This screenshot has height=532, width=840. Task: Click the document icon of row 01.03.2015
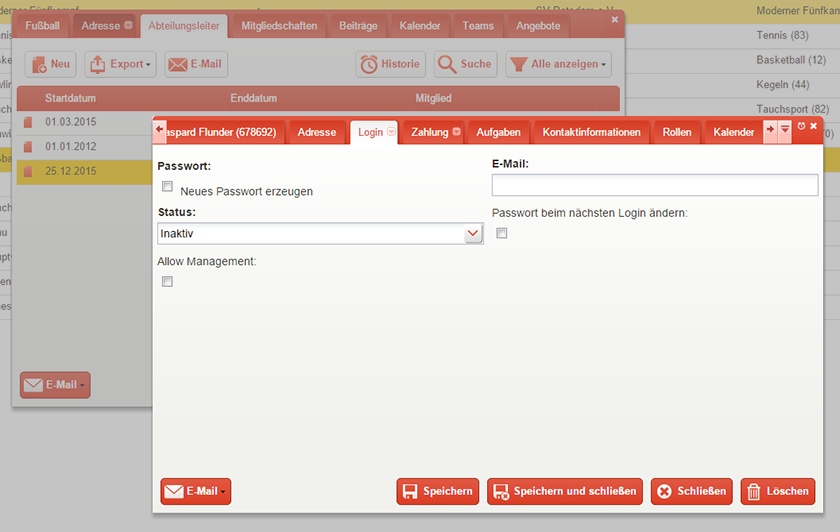click(x=28, y=122)
